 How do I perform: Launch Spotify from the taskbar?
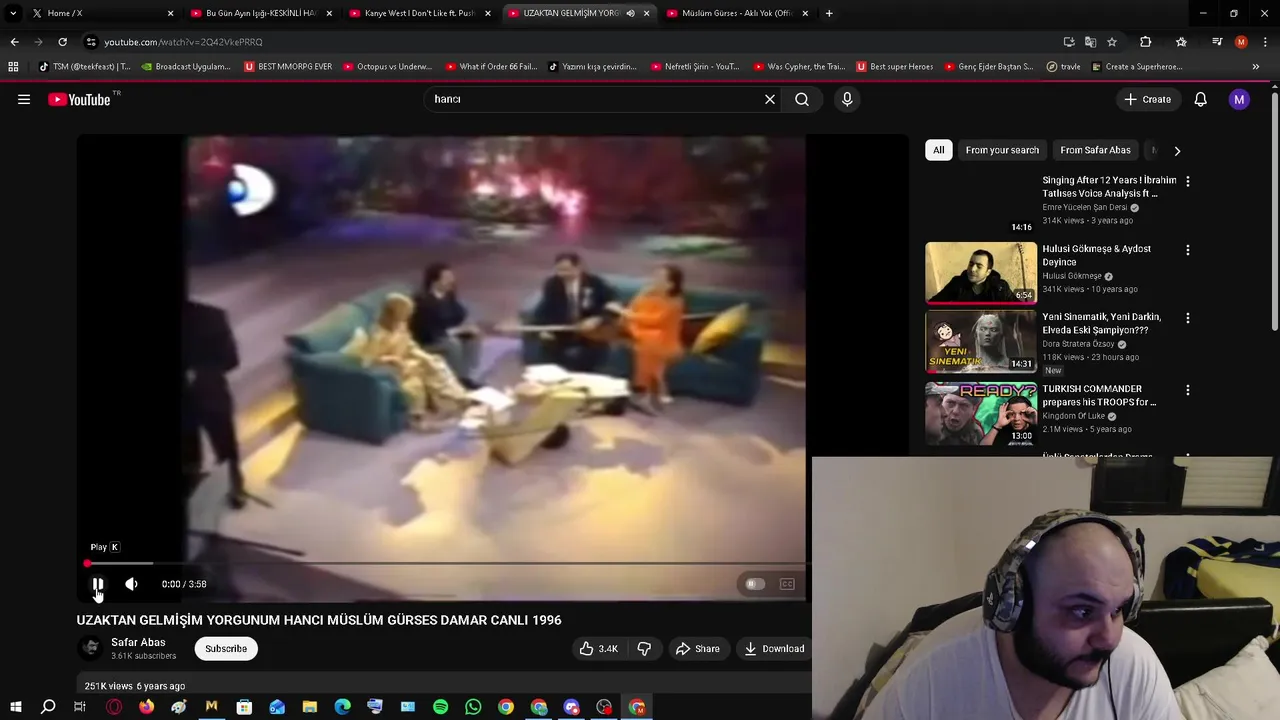pyautogui.click(x=440, y=707)
